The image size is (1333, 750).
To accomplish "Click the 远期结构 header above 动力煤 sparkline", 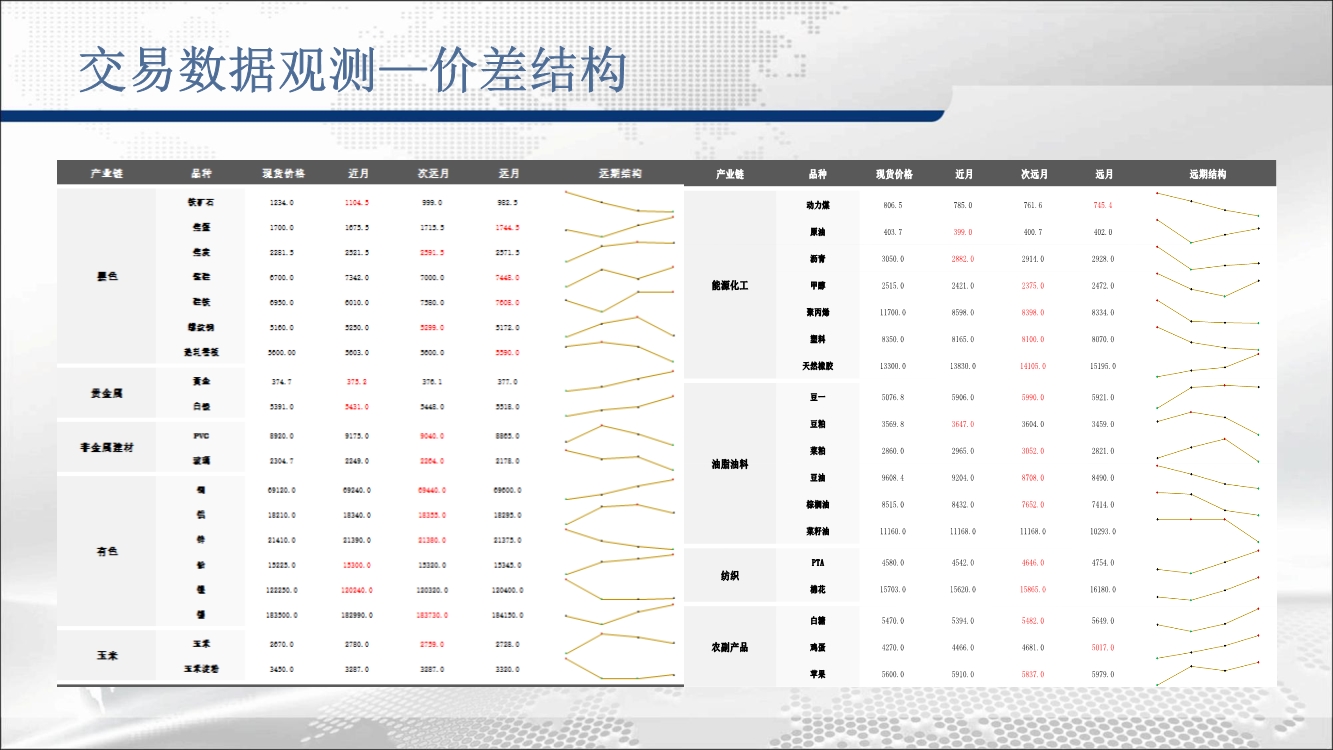I will pos(1207,174).
